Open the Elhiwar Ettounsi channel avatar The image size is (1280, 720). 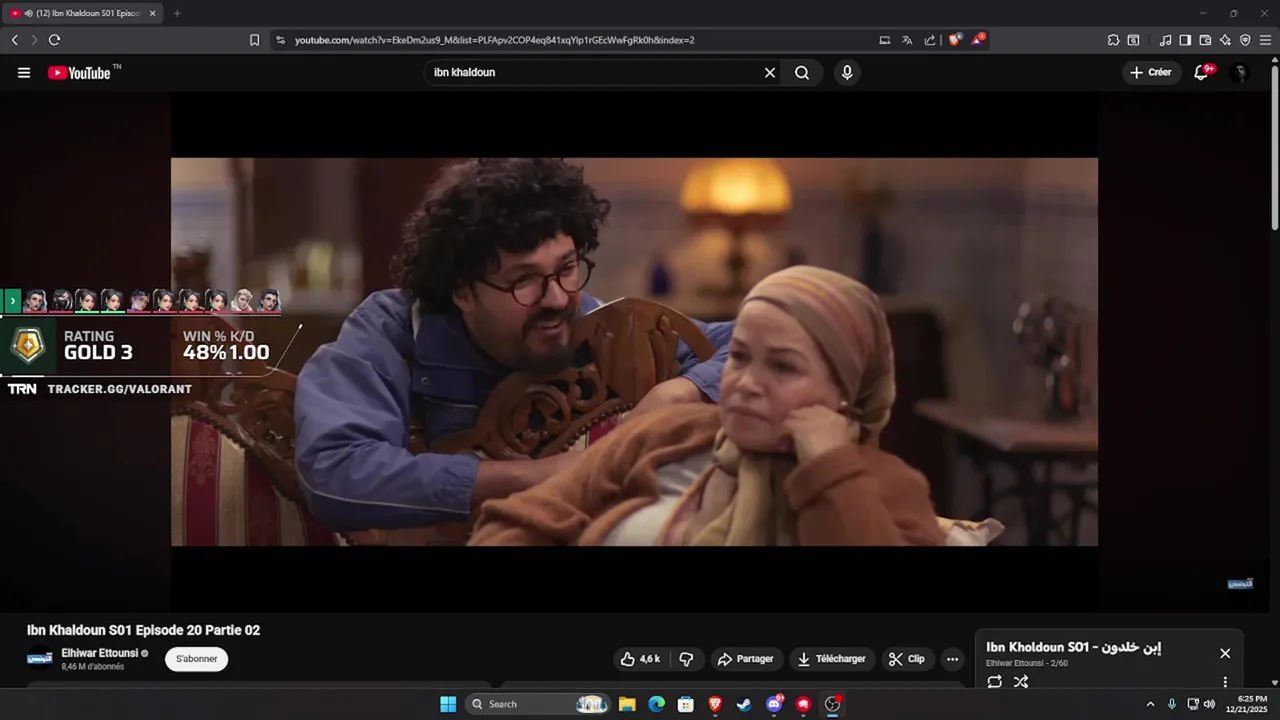click(40, 659)
